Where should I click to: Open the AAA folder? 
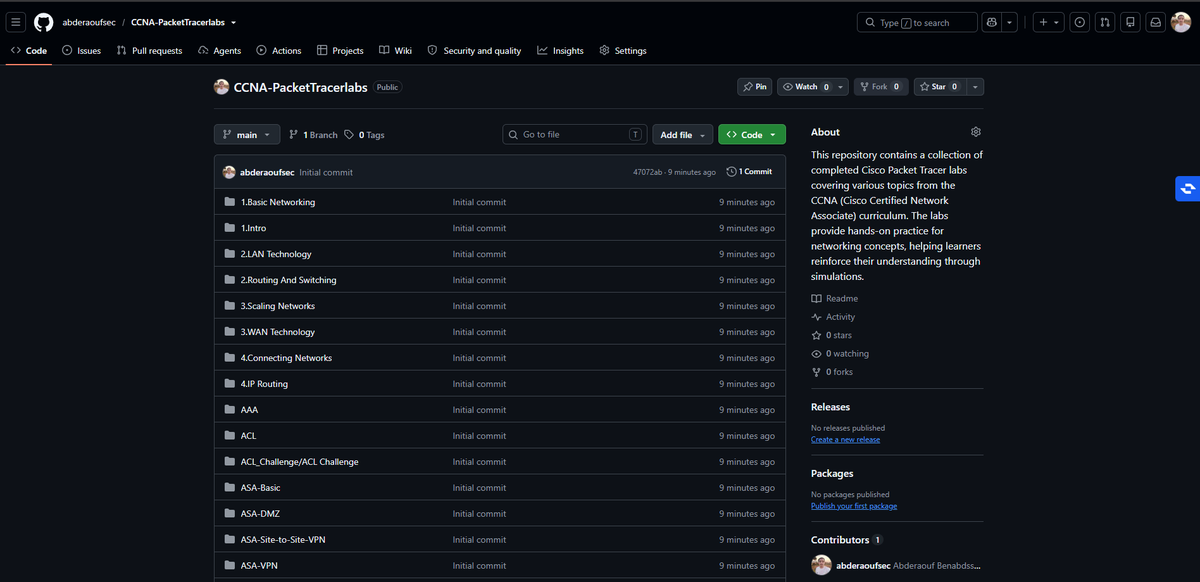(249, 410)
